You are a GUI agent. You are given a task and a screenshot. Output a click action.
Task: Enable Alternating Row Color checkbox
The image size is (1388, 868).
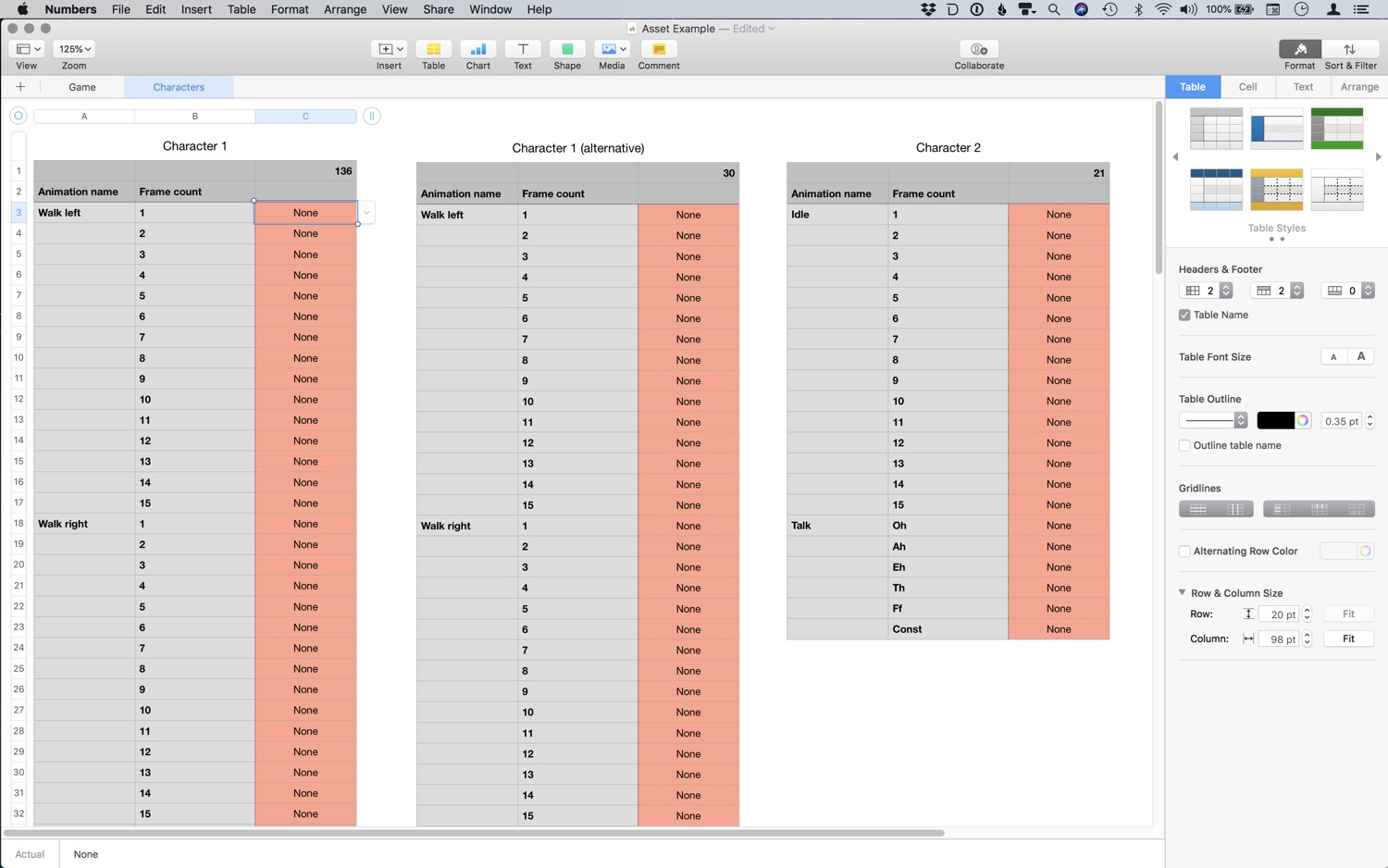(x=1184, y=552)
